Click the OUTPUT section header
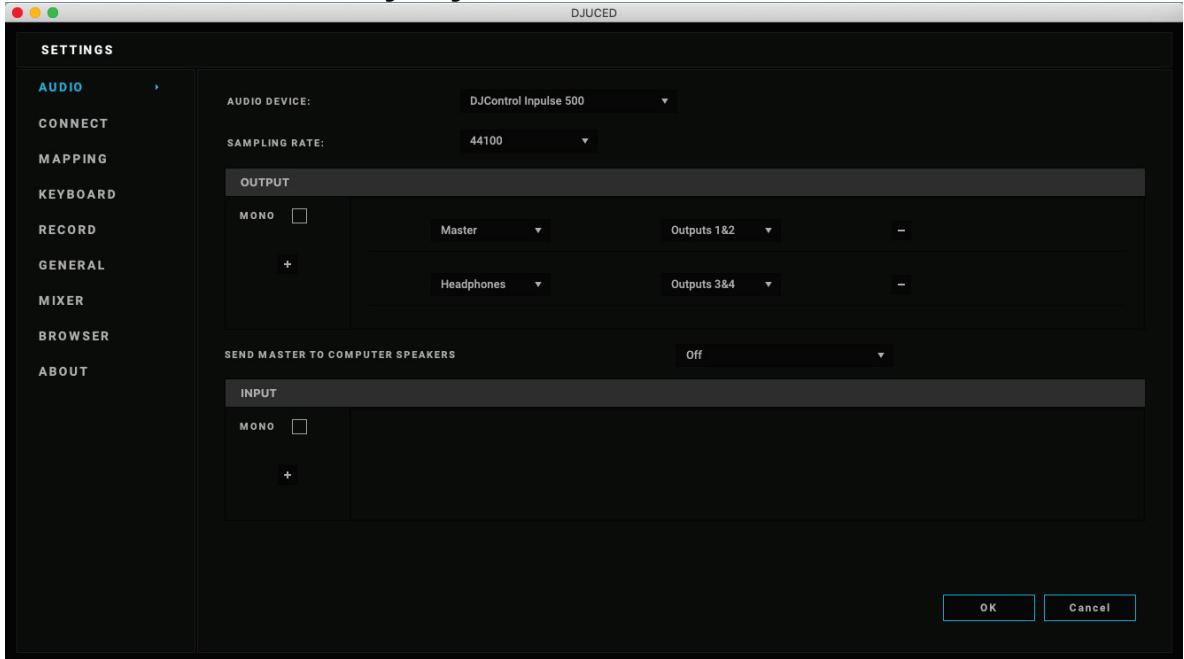Viewport: 1184px width, 659px height. pos(685,183)
